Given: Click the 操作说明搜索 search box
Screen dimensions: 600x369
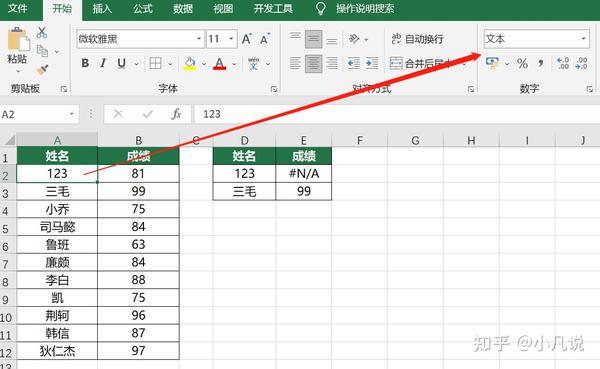Looking at the screenshot, I should (365, 8).
